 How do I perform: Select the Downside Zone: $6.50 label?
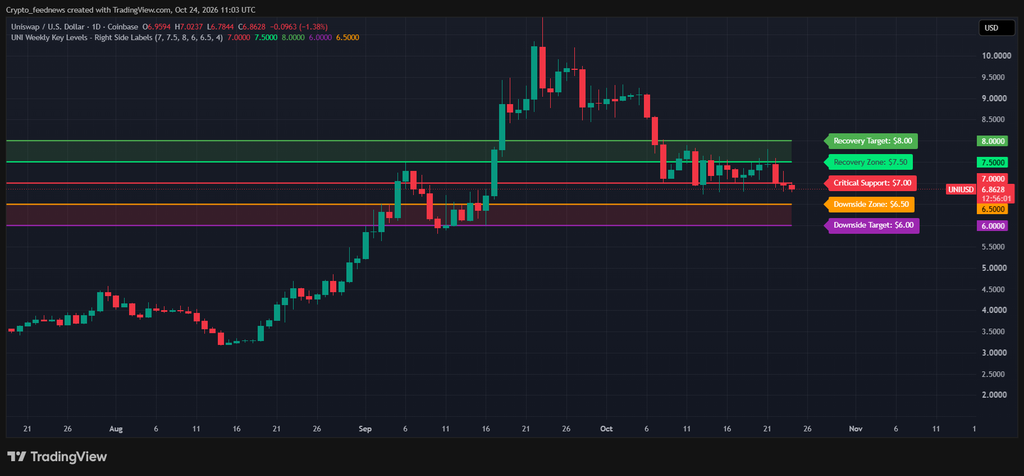click(870, 204)
